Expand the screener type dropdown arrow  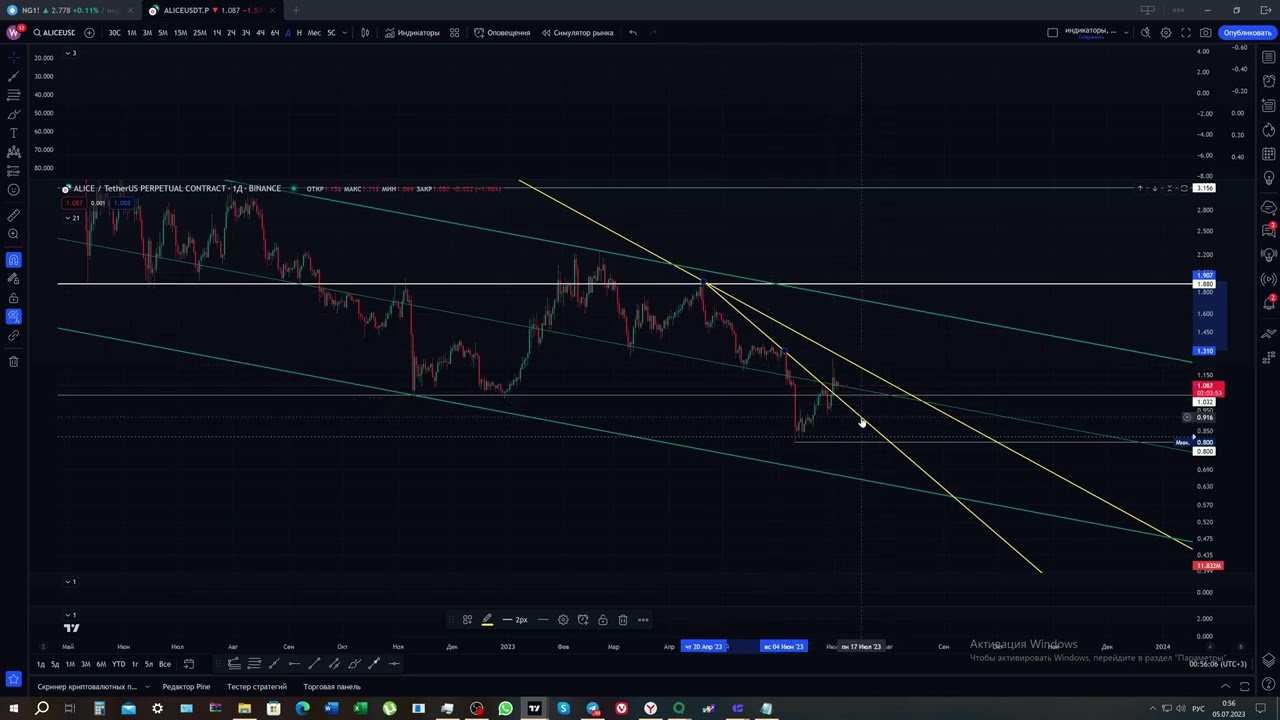pyautogui.click(x=146, y=687)
